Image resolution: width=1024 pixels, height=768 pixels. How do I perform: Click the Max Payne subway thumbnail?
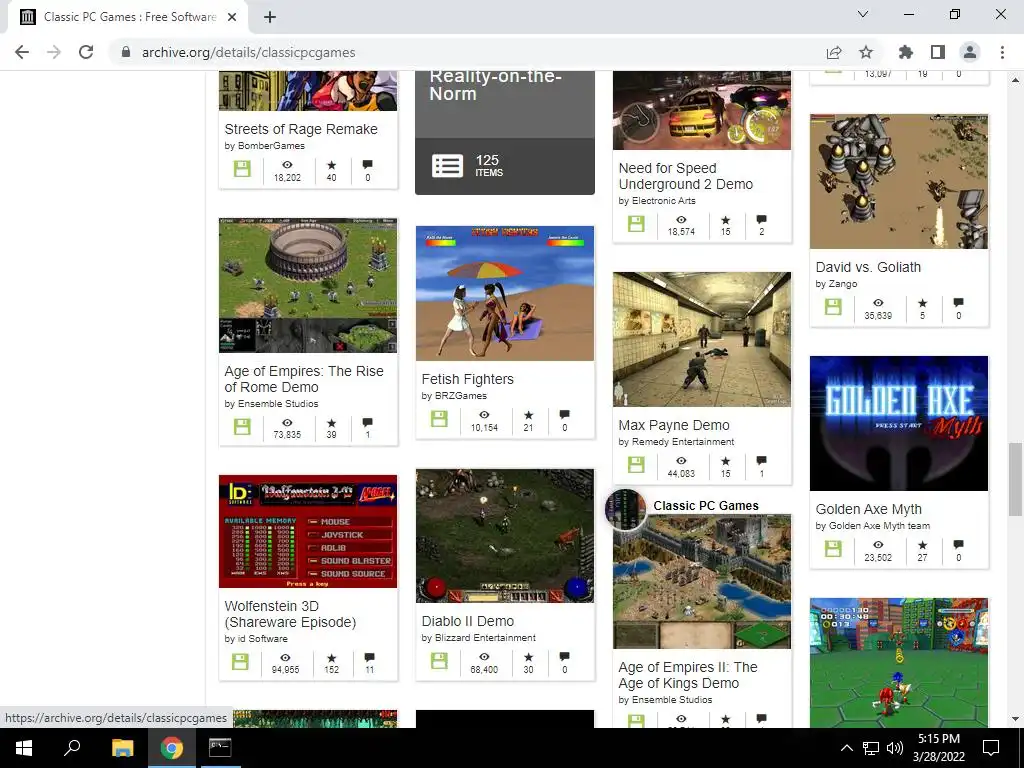click(x=701, y=340)
